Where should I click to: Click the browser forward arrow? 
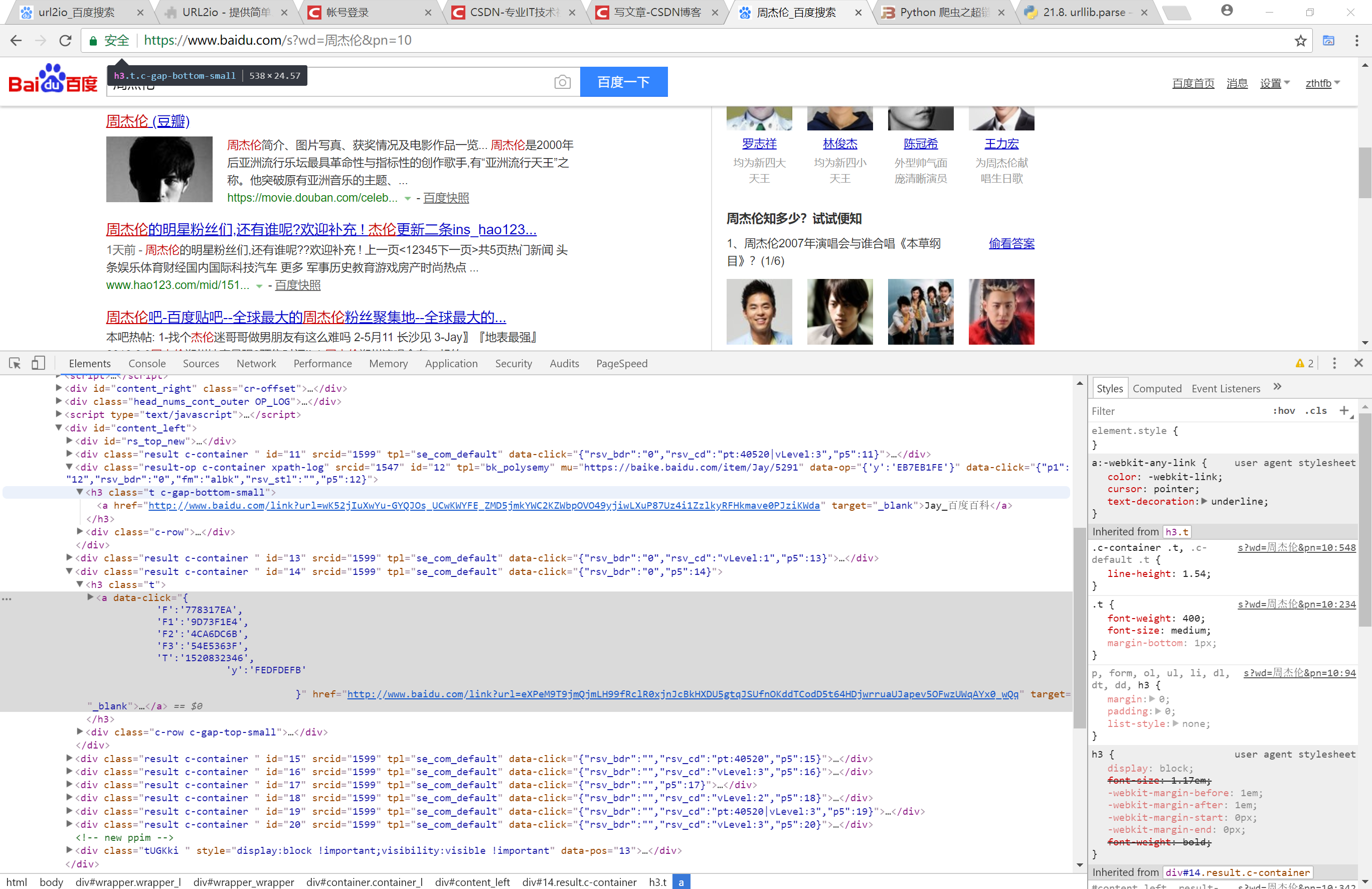click(40, 40)
